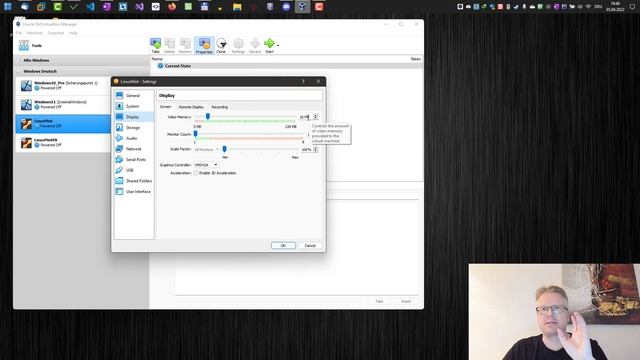The height and width of the screenshot is (360, 640).
Task: Open Machine menu in VirtualBox Manager
Action: pos(35,33)
